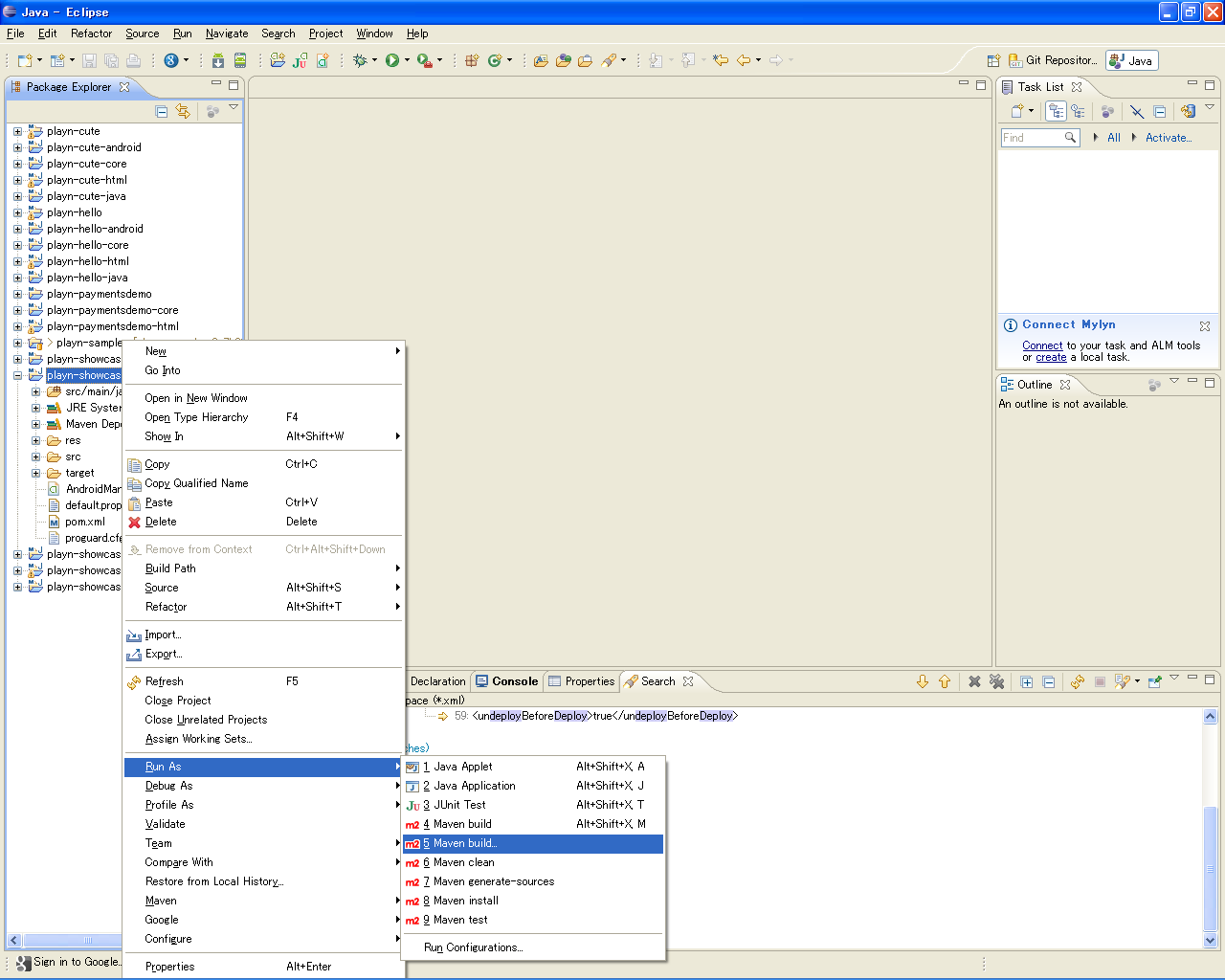Click the create local task link

coord(1051,357)
